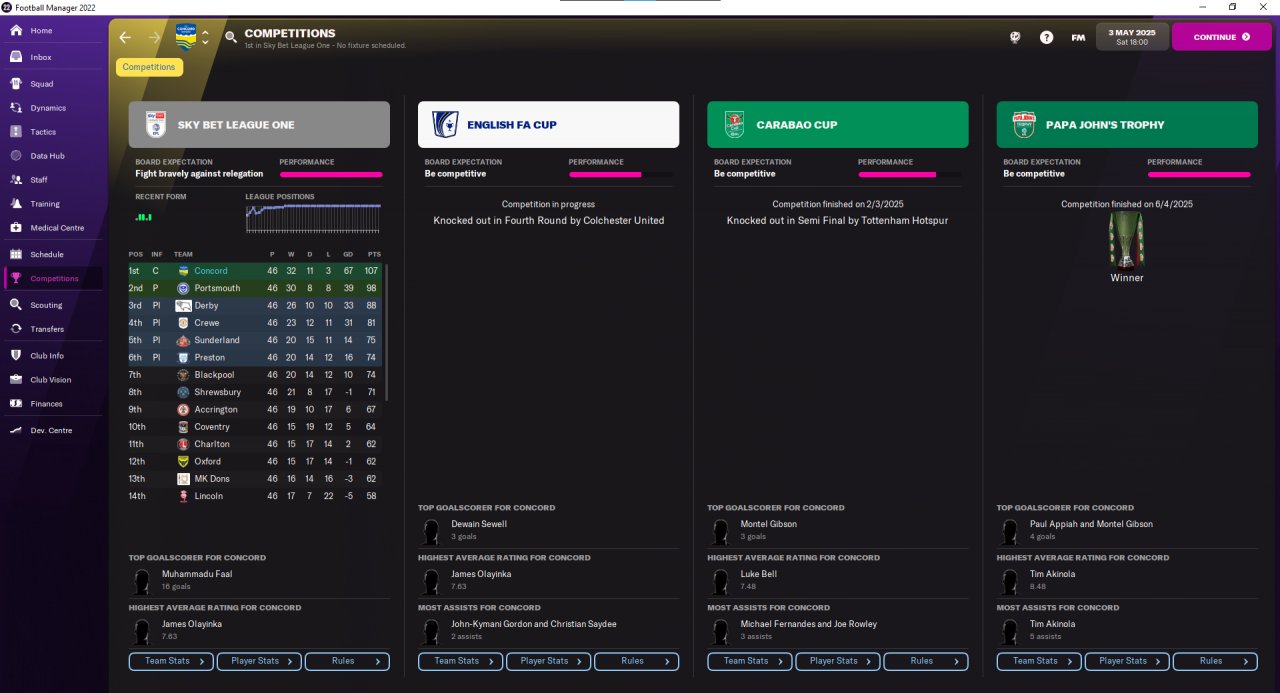Open Player Stats for Sky Bet League One
This screenshot has height=693, width=1280.
coord(259,661)
